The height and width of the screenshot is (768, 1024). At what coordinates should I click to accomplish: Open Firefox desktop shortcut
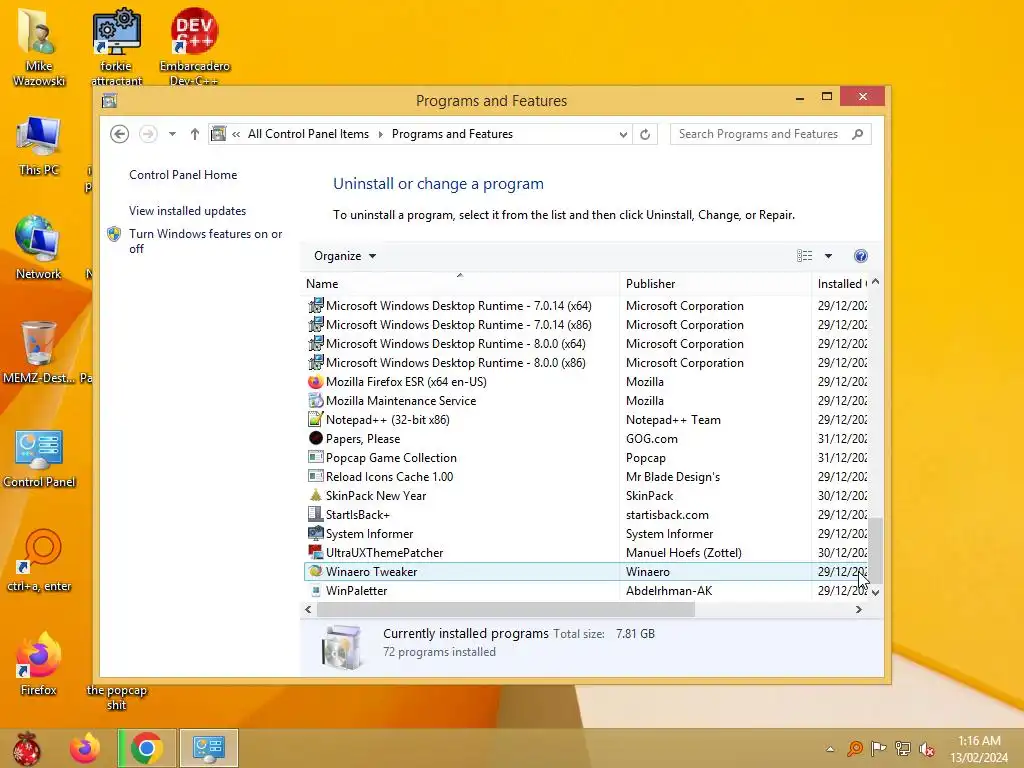click(39, 664)
